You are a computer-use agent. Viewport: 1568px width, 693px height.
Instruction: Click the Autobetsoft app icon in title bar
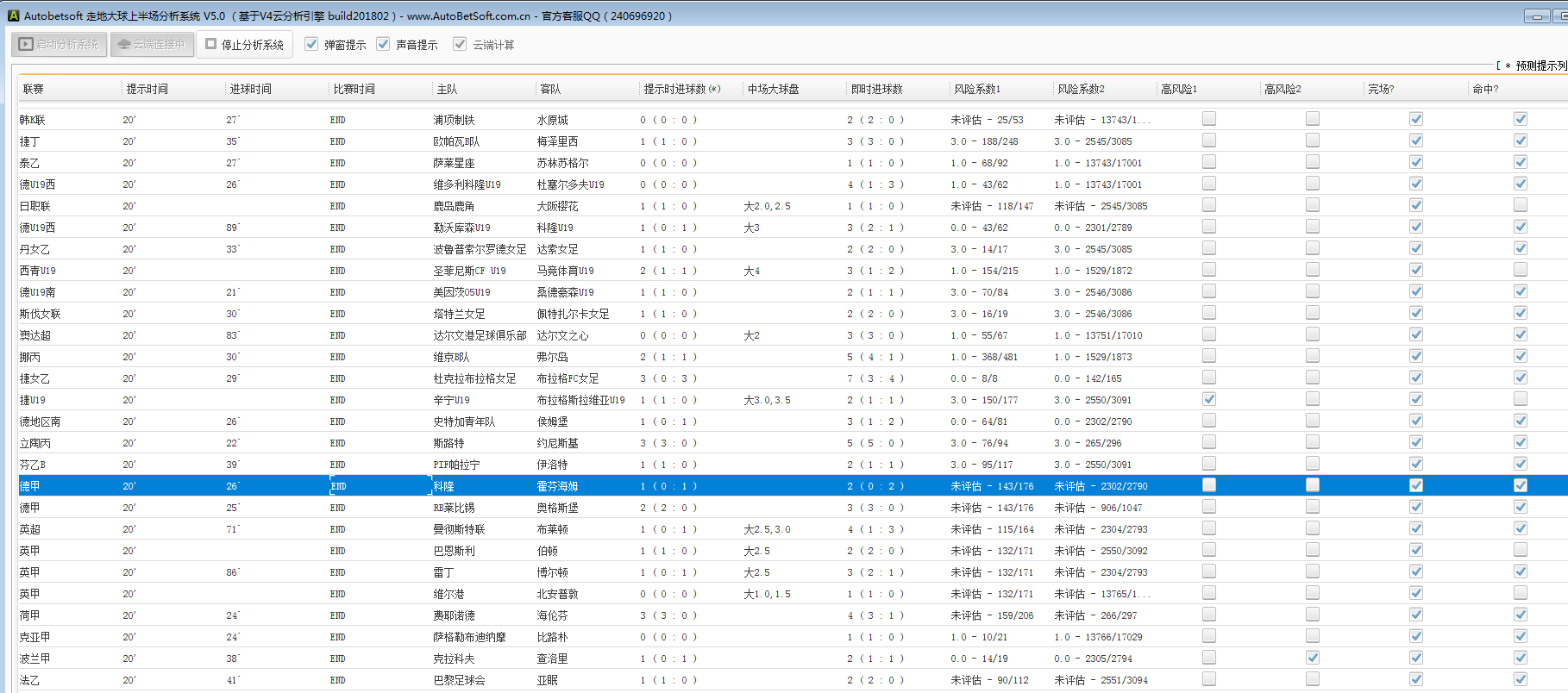click(13, 16)
